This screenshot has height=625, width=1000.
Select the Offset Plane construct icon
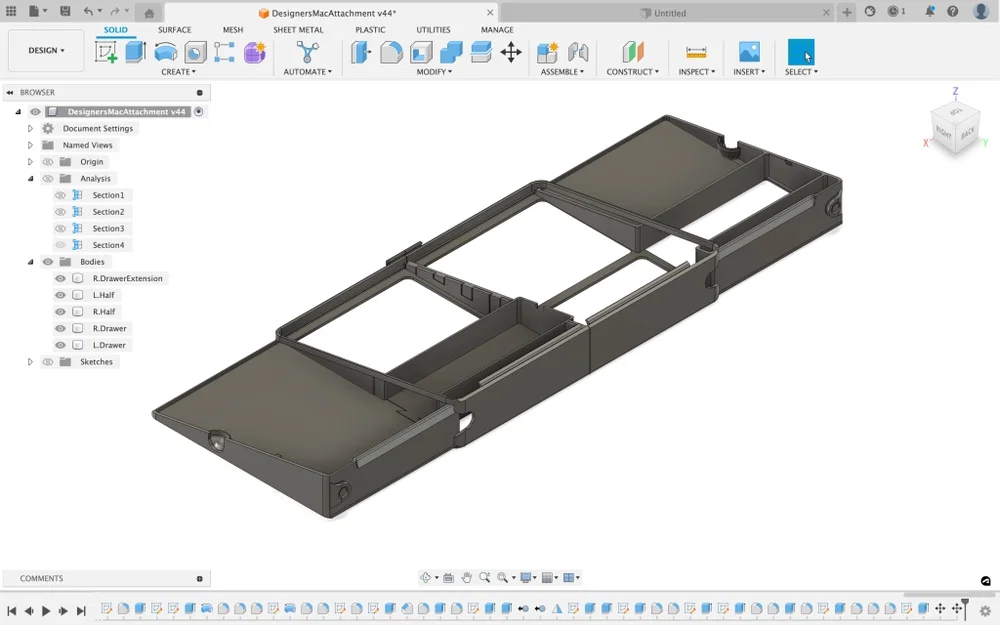click(633, 52)
